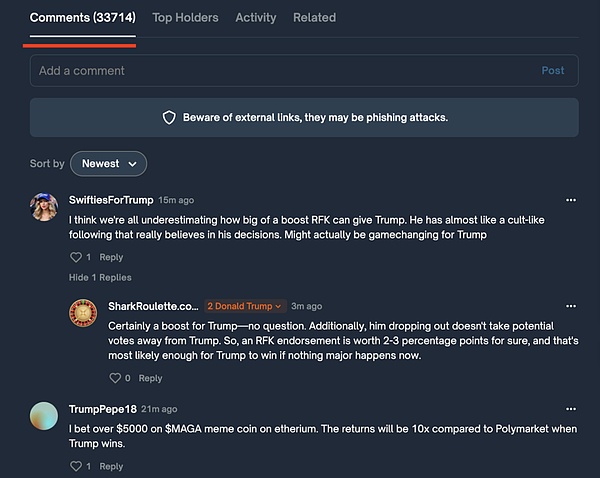The width and height of the screenshot is (600, 478).
Task: Switch to the Top Holders tab
Action: pyautogui.click(x=185, y=18)
